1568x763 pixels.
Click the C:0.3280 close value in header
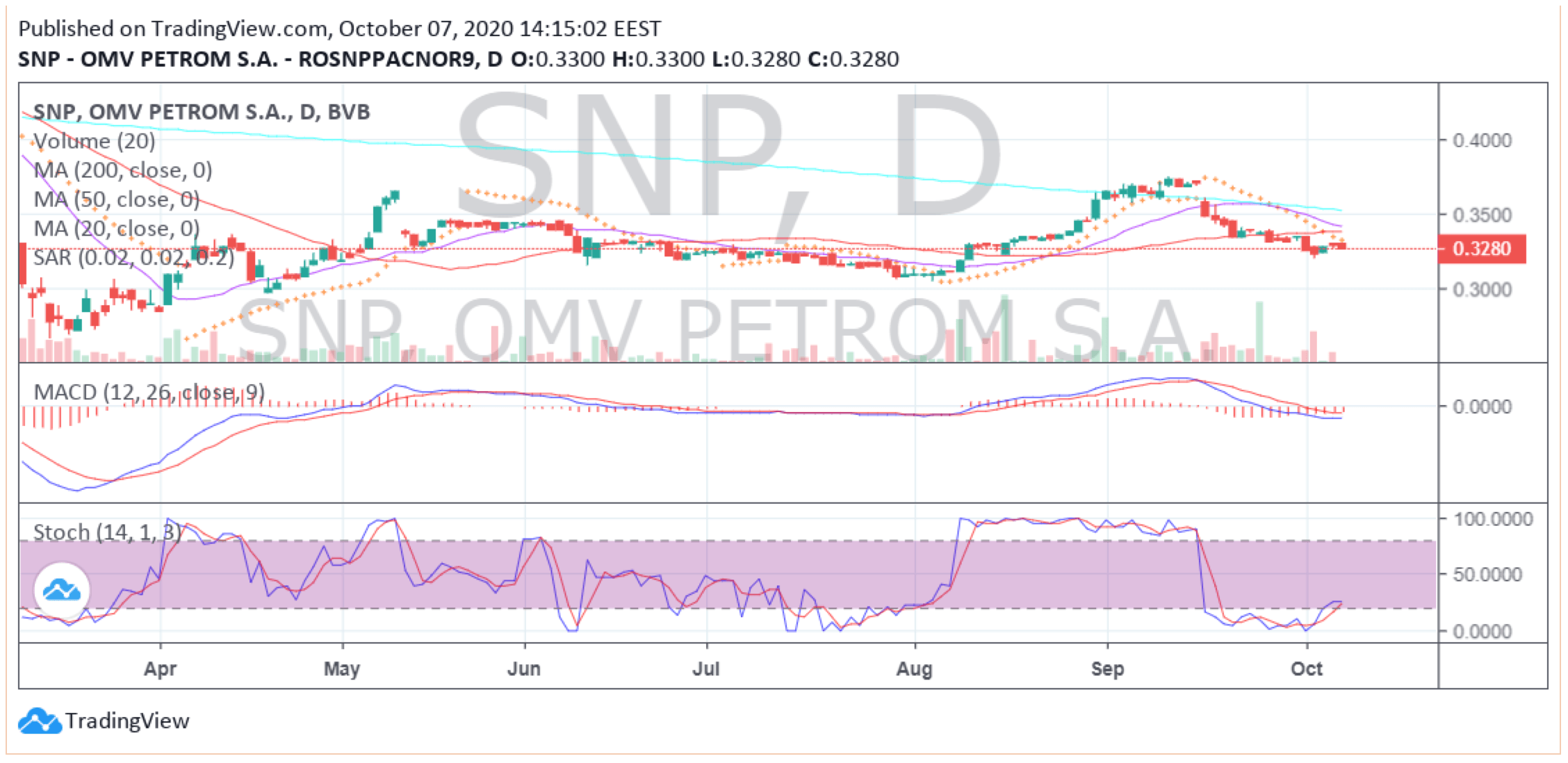pos(854,59)
